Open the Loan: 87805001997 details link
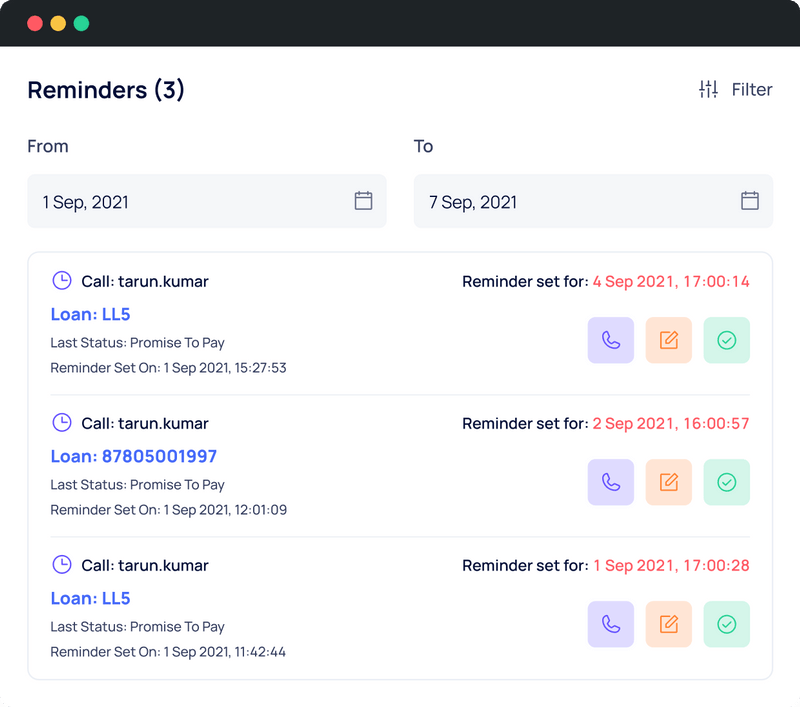This screenshot has height=707, width=800. pyautogui.click(x=133, y=456)
